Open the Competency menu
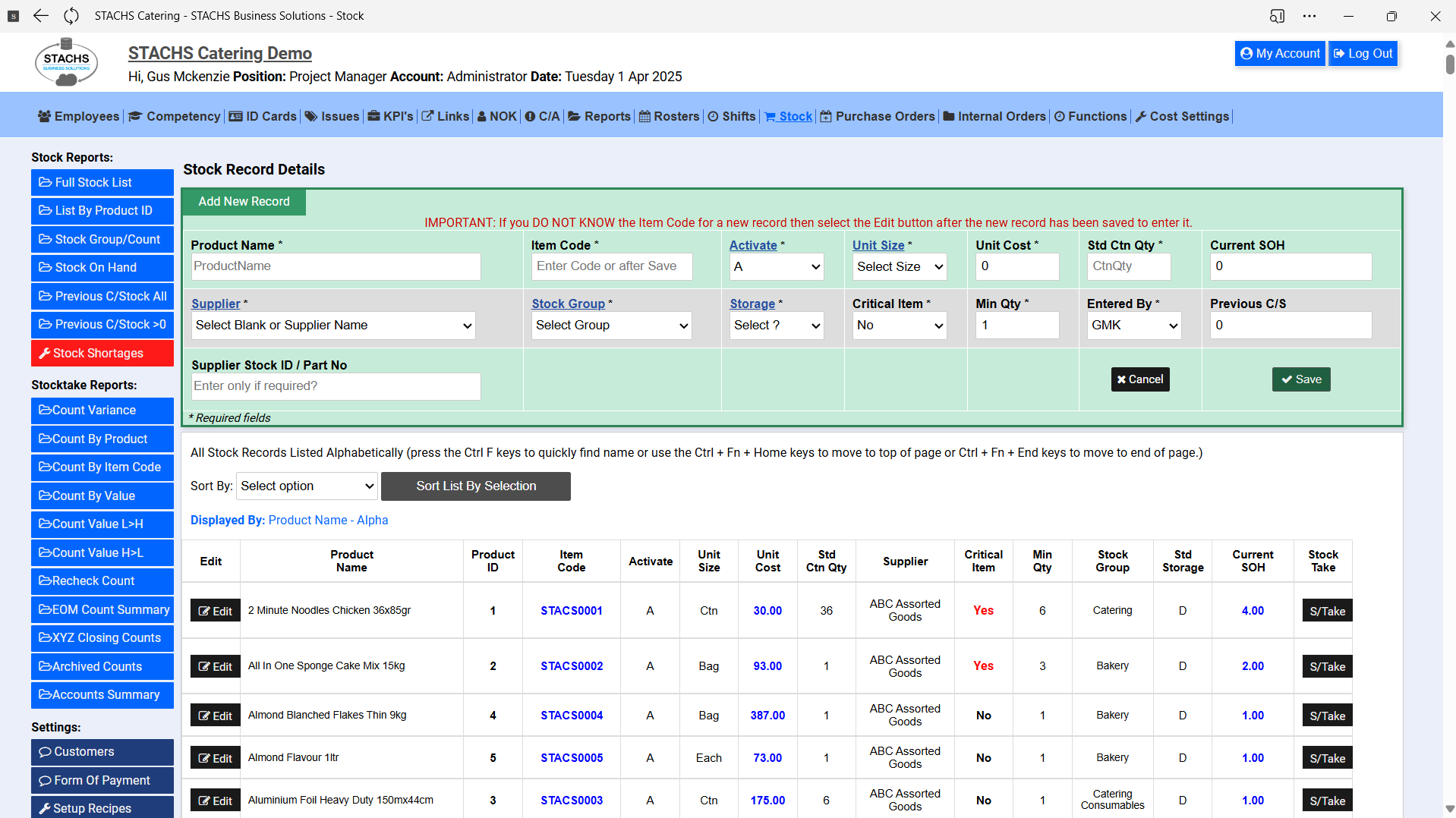Screen dimensions: 1456x818 175,116
